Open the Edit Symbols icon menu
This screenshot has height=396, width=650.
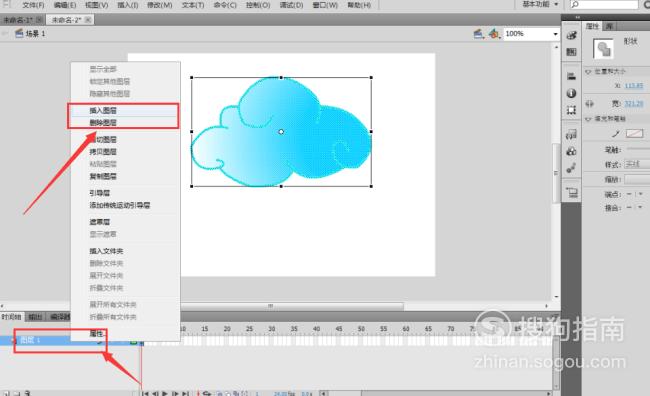pyautogui.click(x=494, y=34)
